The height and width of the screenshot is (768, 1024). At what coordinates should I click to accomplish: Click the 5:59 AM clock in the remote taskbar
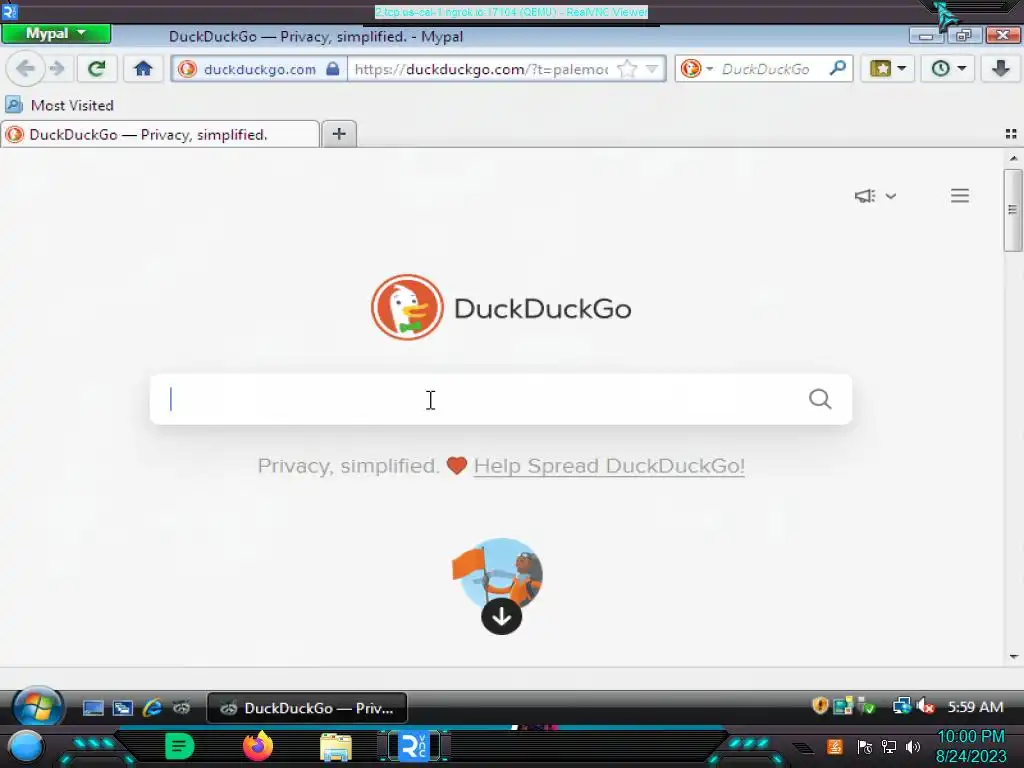pos(975,707)
